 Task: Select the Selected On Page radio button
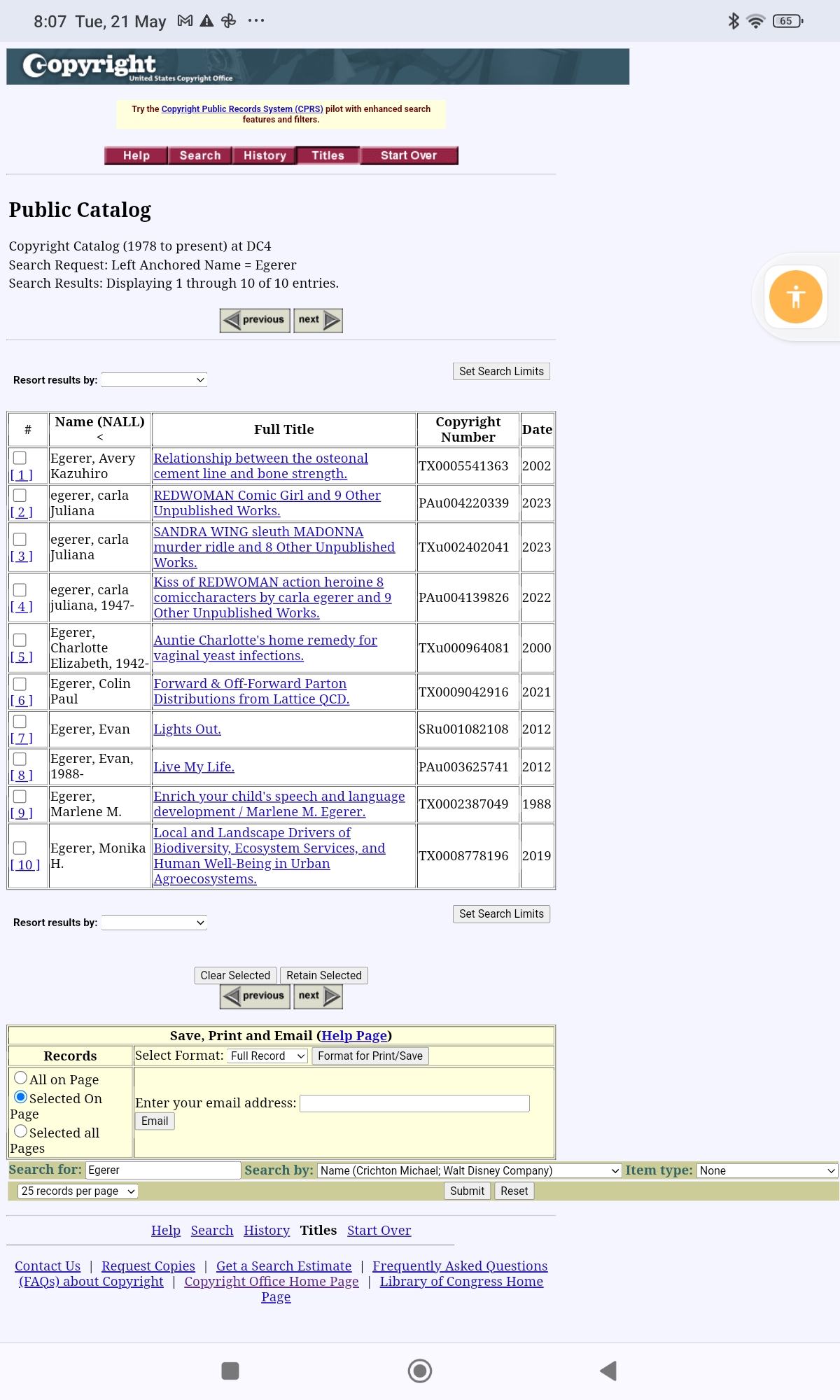coord(21,1097)
